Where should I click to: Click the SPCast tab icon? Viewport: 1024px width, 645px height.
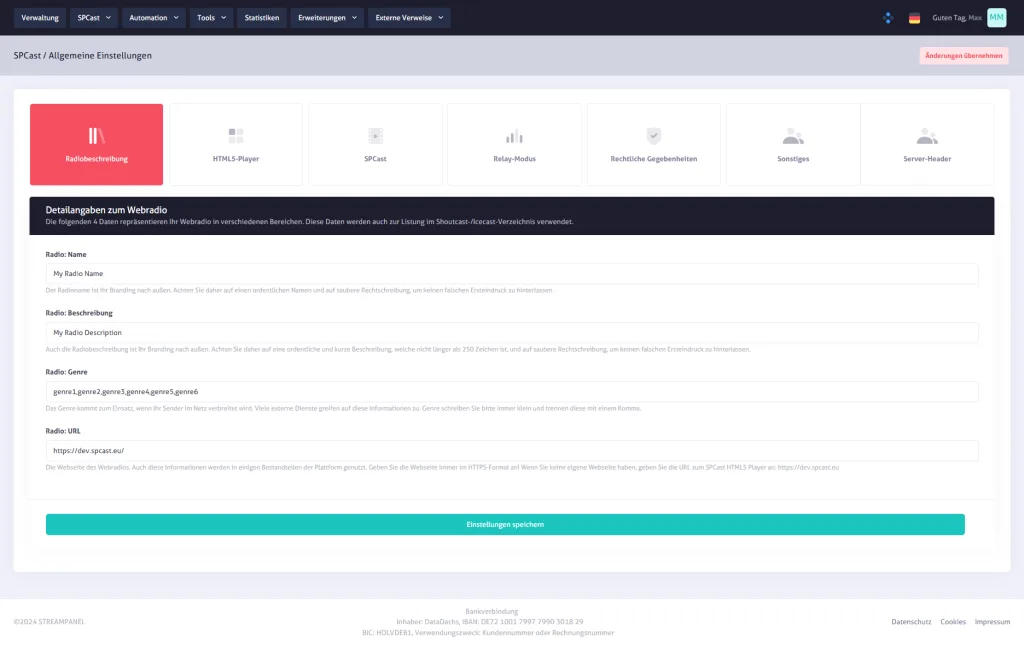(x=375, y=136)
